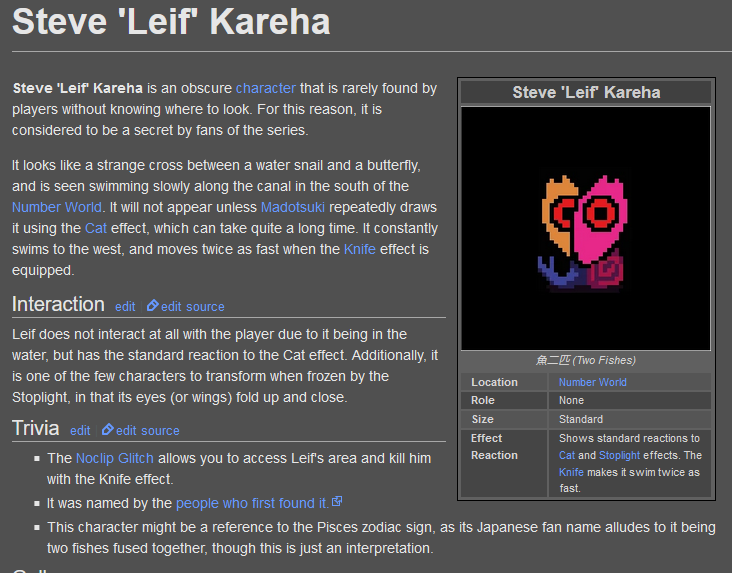Click 'edit' next to Interaction heading

125,306
